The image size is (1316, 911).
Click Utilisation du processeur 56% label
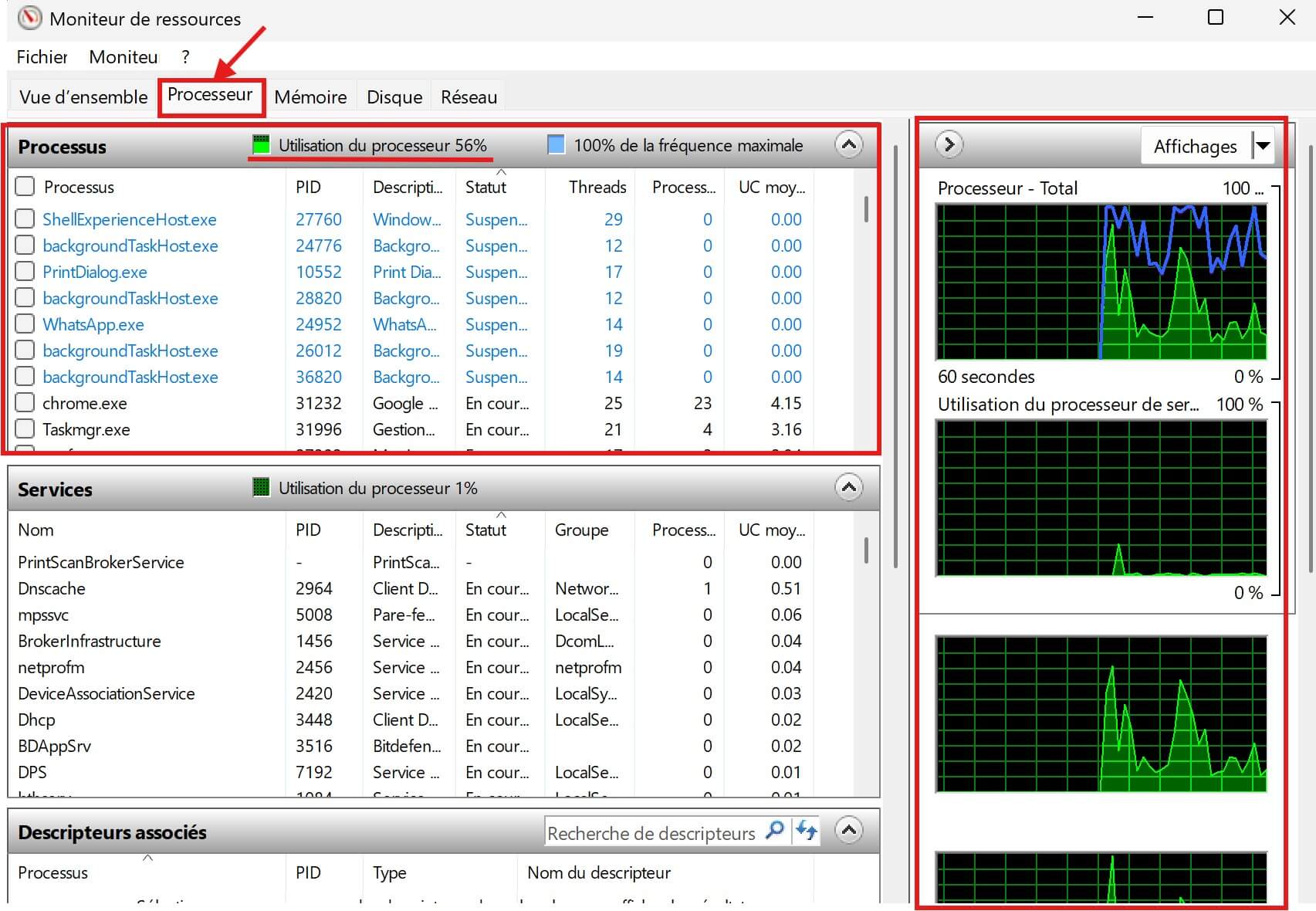382,145
